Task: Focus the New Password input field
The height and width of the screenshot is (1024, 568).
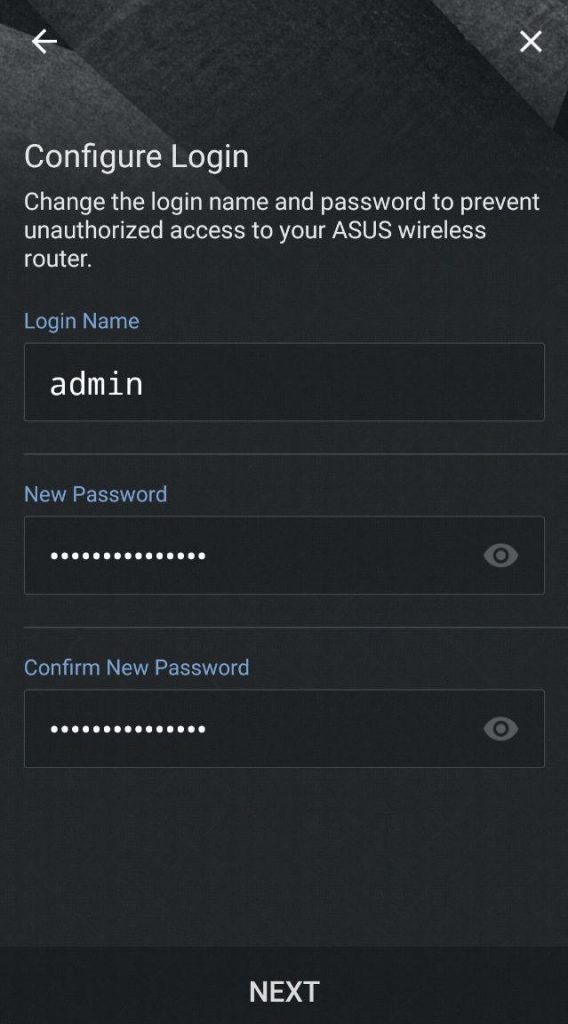Action: click(284, 556)
